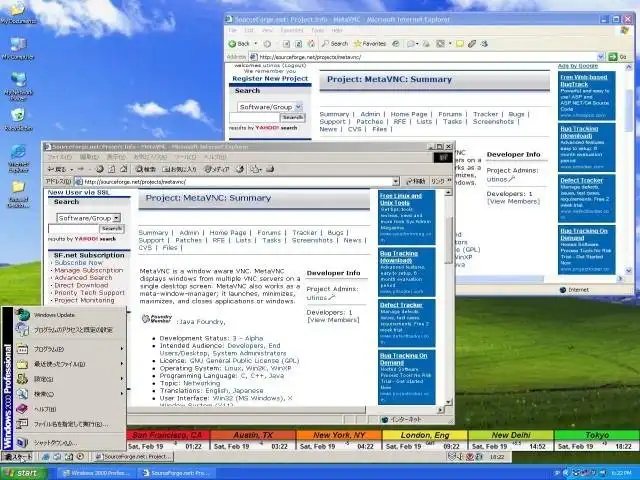The height and width of the screenshot is (480, 640).
Task: Open the Software/Group dropdown in the rear window
Action: coord(270,107)
